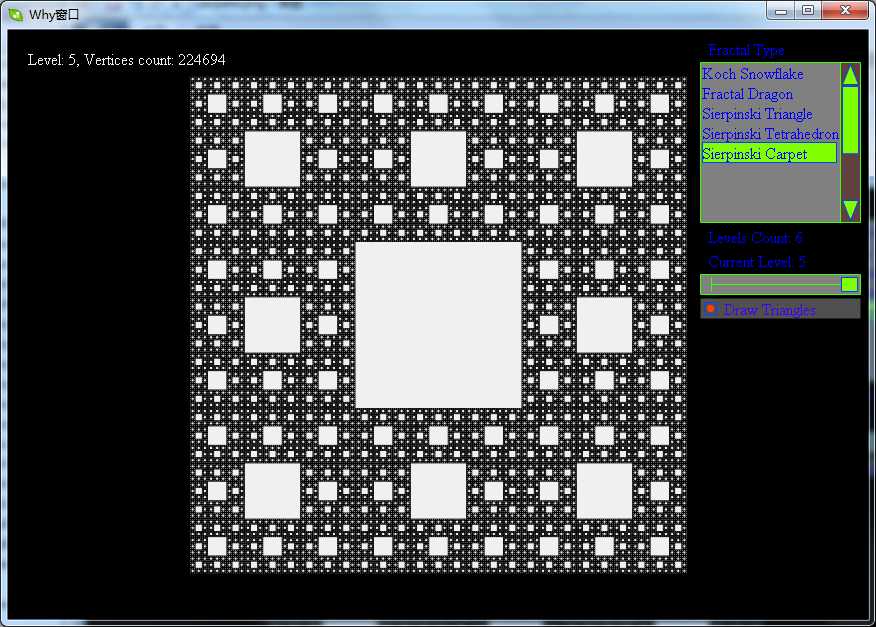This screenshot has height=627, width=876.
Task: Click the large center square of the carpet
Action: pos(439,325)
